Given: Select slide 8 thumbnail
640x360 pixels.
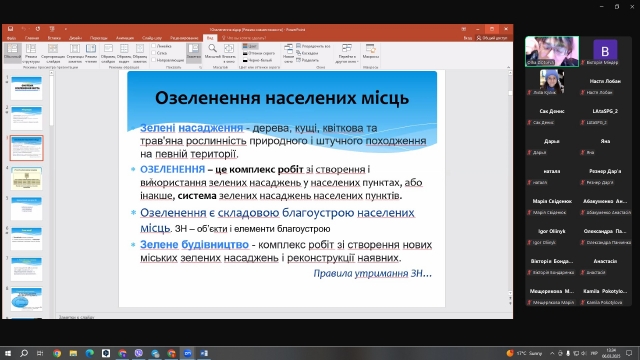Looking at the screenshot, I should point(27,299).
